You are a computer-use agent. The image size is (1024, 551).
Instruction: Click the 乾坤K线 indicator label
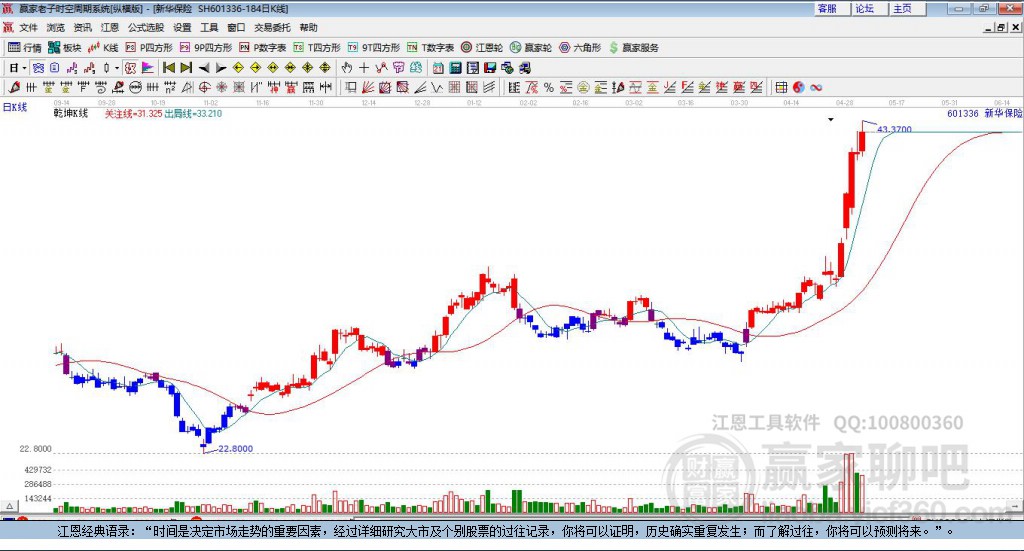pos(71,113)
